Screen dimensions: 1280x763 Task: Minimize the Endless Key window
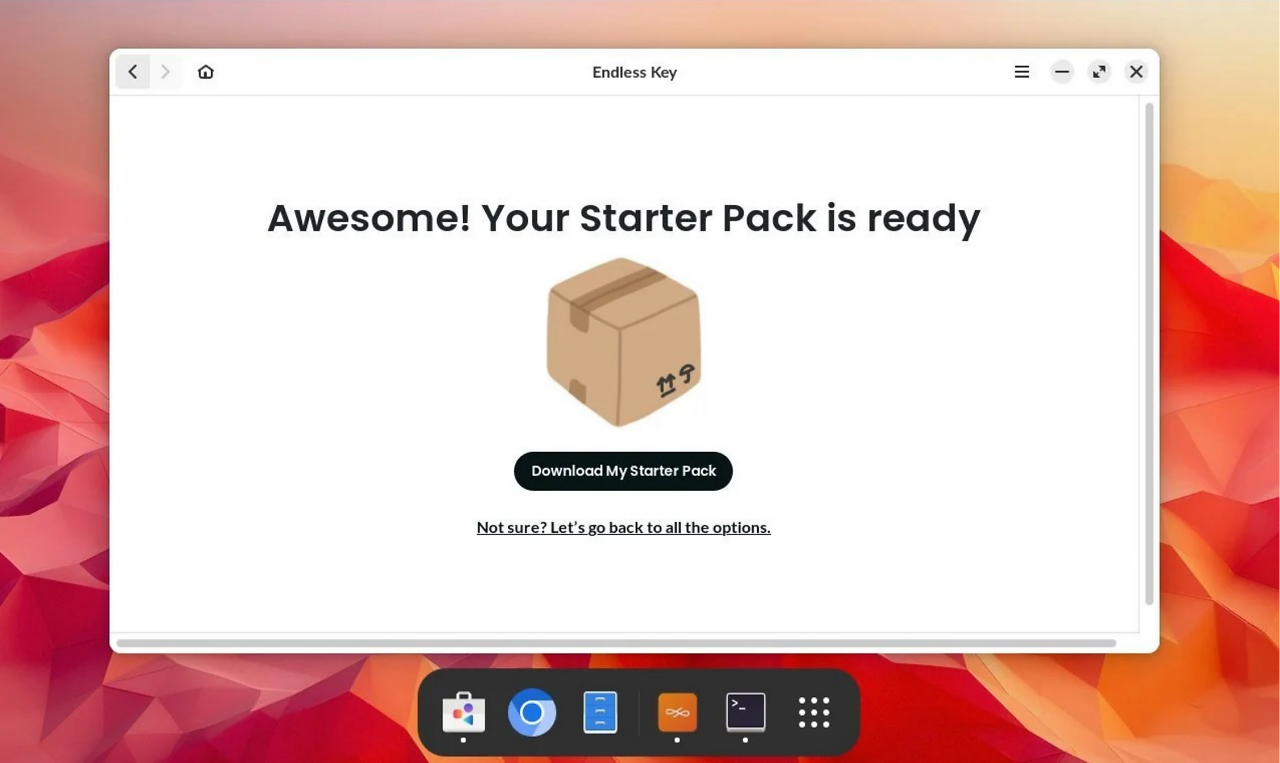[1062, 72]
